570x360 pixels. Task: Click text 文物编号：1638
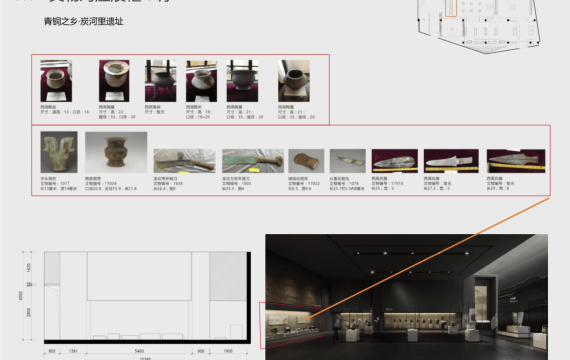click(168, 184)
